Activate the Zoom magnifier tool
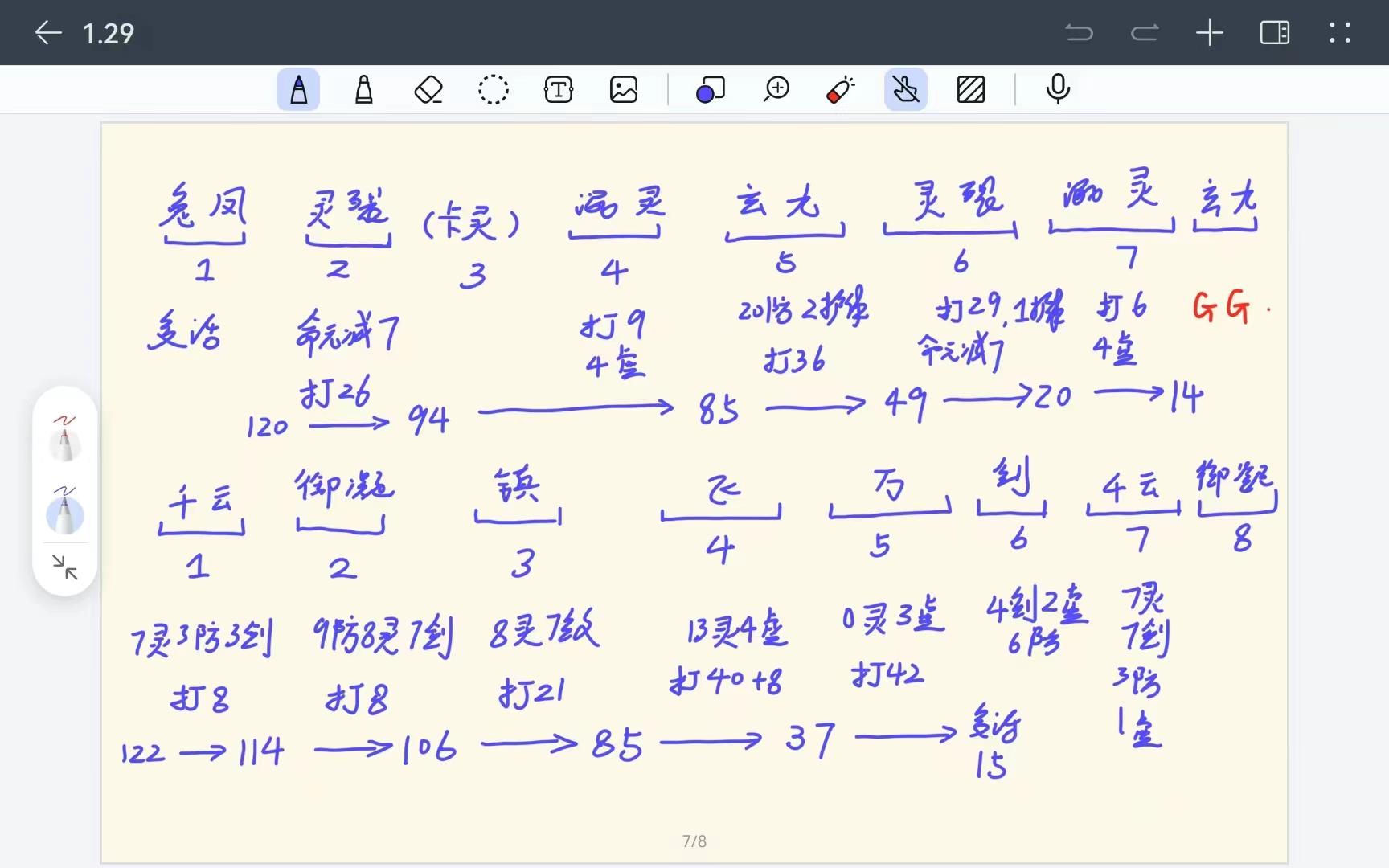Viewport: 1389px width, 868px height. 776,89
